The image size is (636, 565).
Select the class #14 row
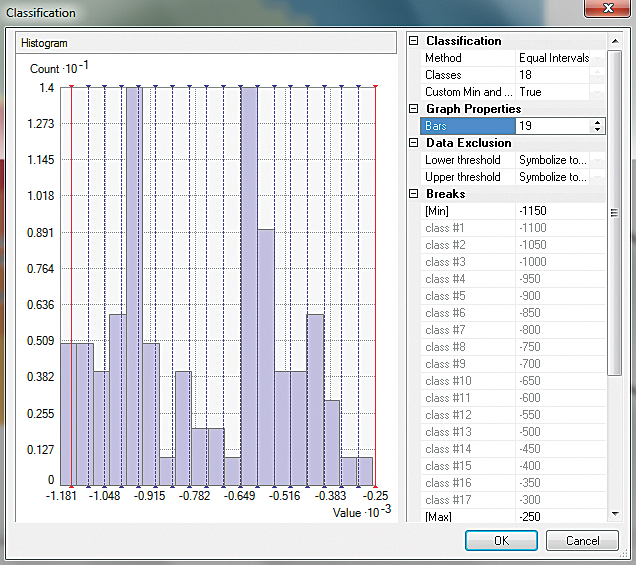coord(513,449)
